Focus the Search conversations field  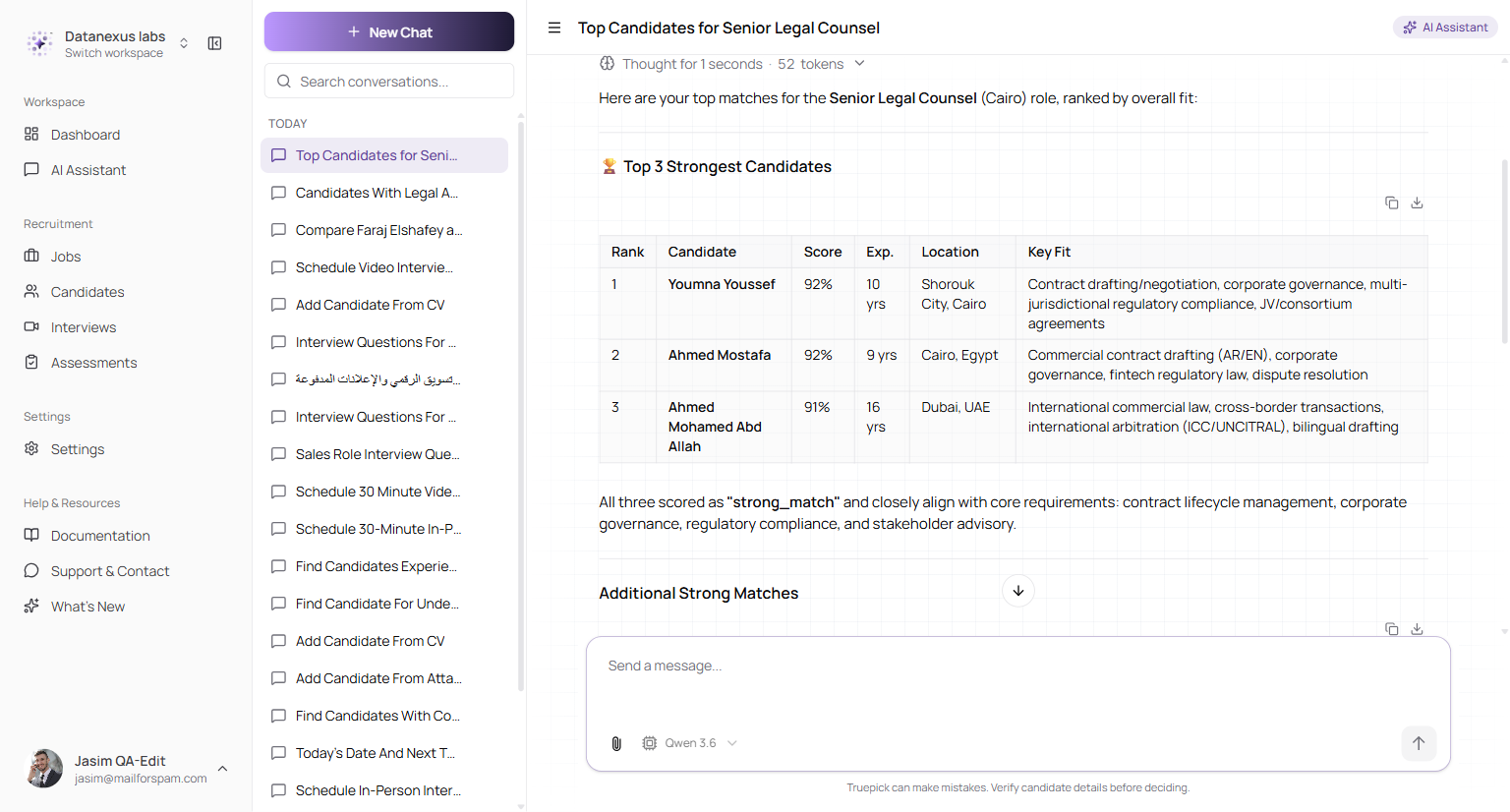click(x=389, y=81)
